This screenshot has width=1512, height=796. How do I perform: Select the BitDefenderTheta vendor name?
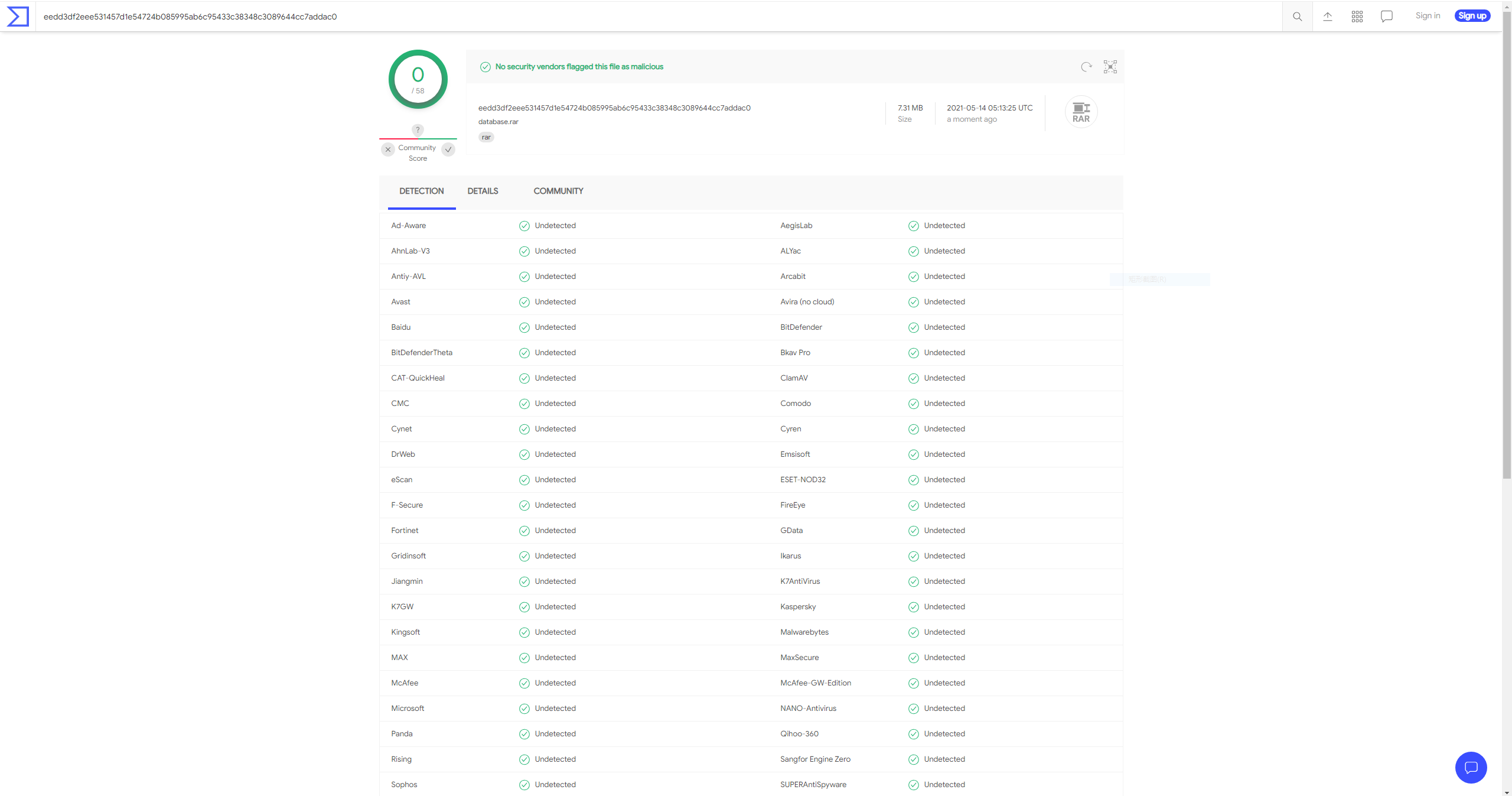[422, 353]
